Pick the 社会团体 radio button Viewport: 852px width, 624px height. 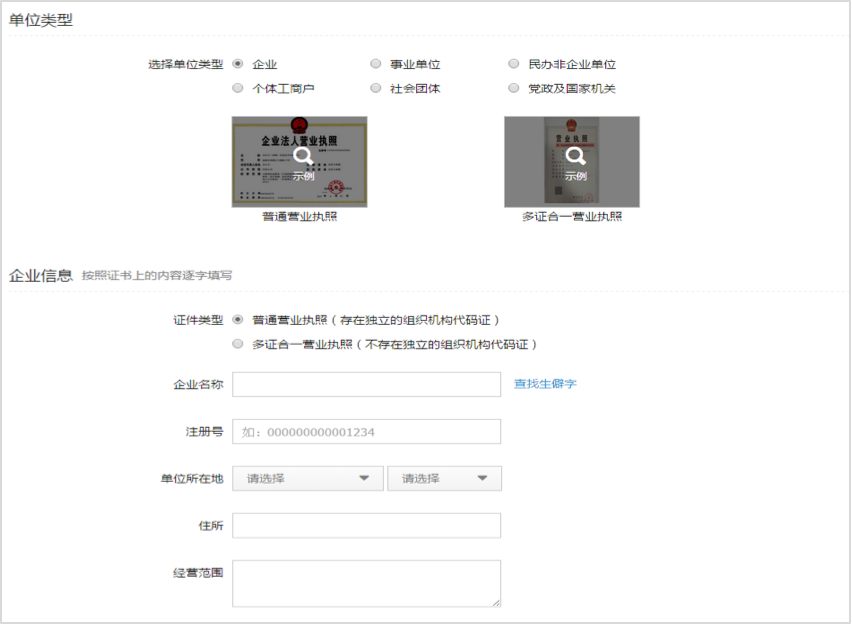(375, 88)
